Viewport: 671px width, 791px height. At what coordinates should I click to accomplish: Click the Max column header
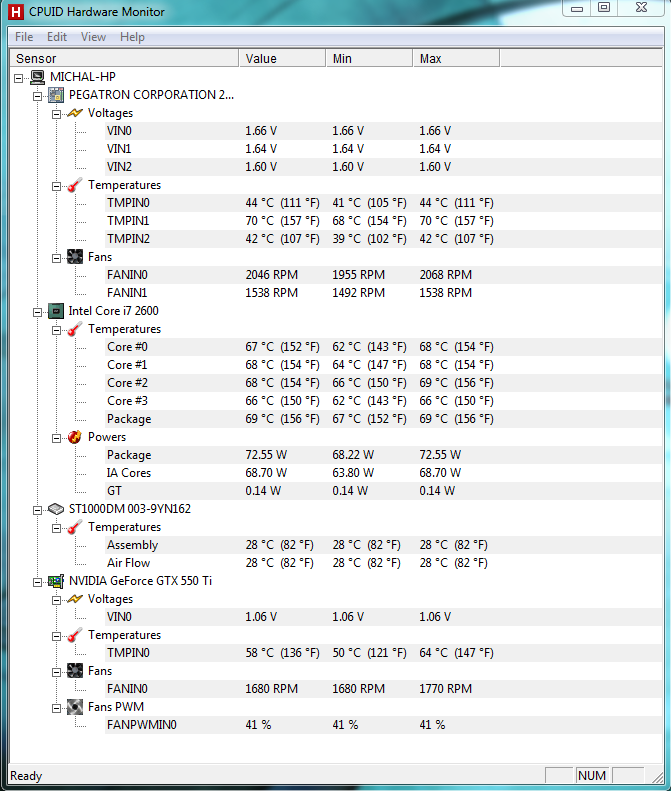(456, 59)
